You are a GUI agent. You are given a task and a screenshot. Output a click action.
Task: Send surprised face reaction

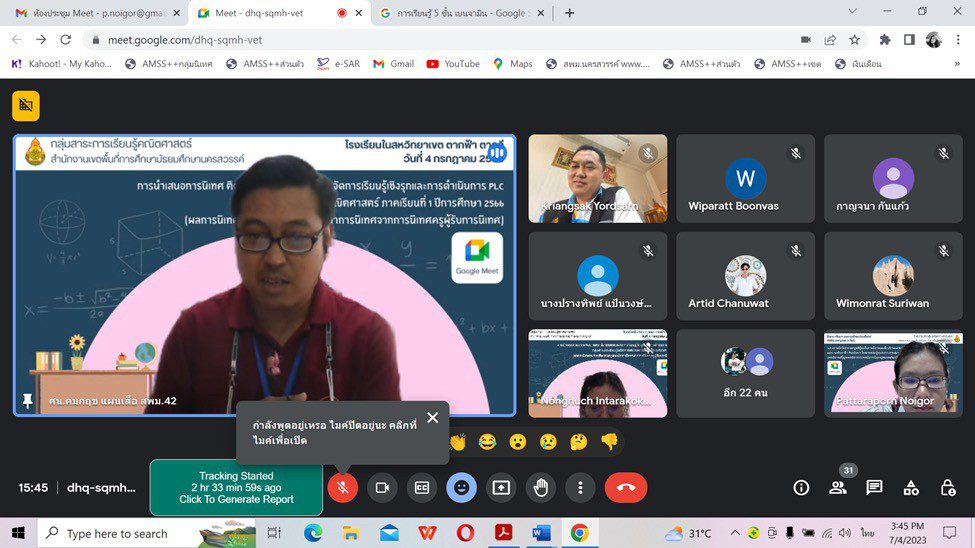[x=518, y=442]
